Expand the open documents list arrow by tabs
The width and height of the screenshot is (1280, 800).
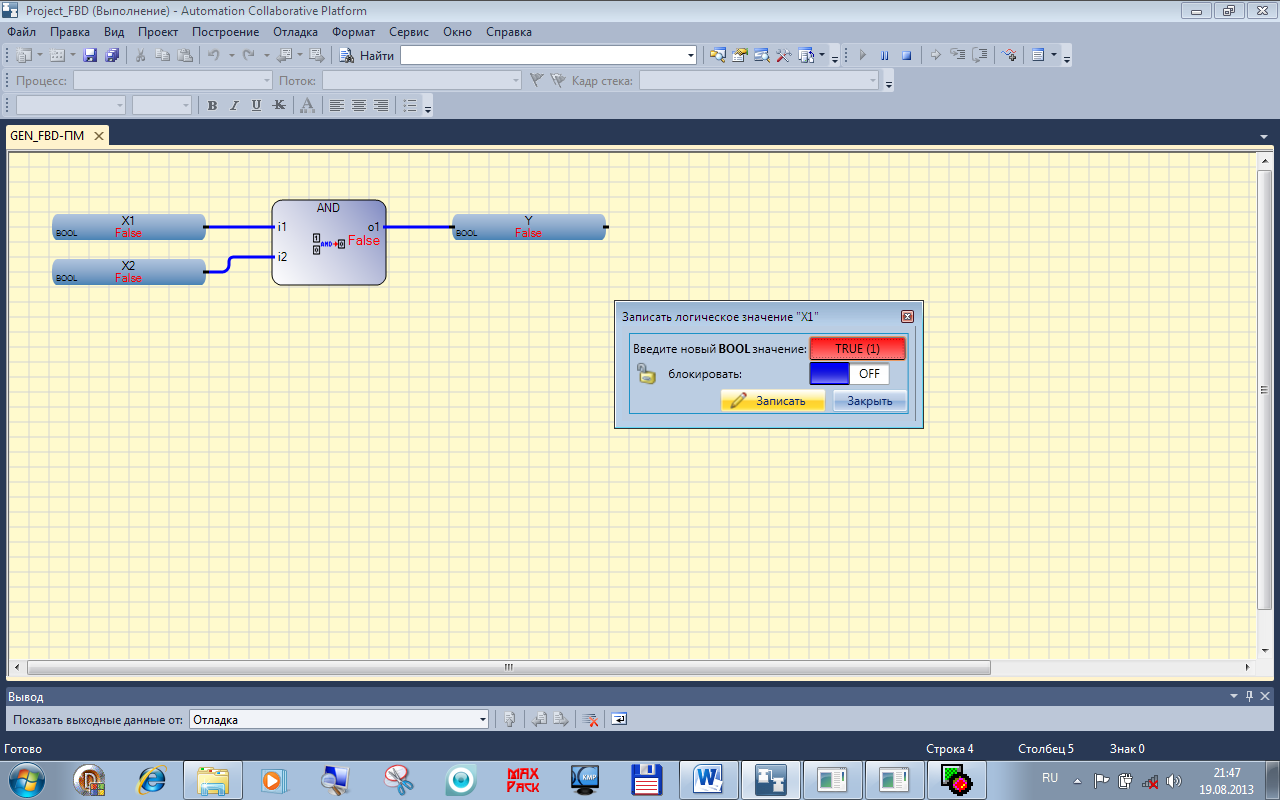click(1265, 136)
